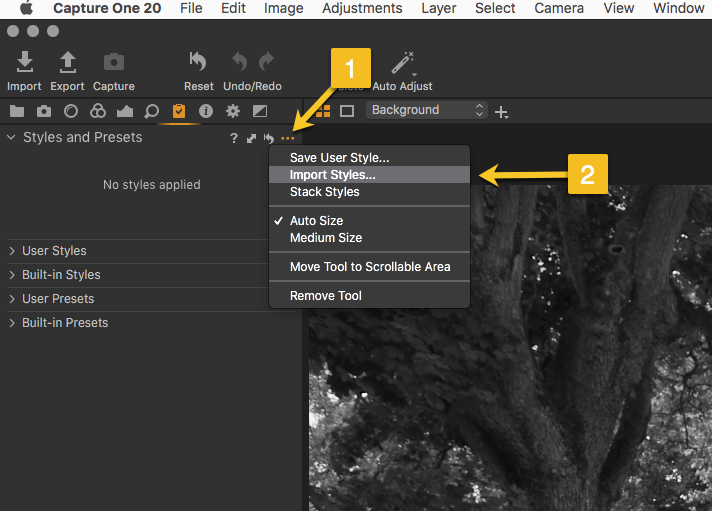Open the Background layer dropdown

(427, 110)
